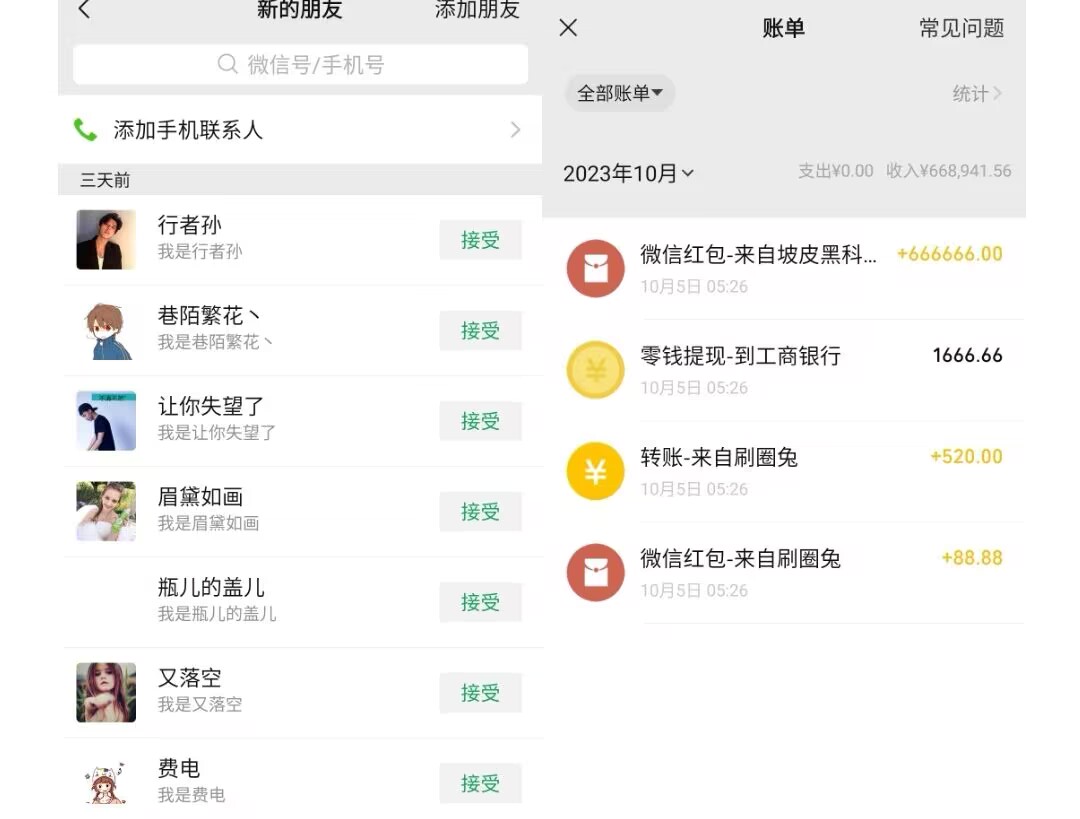Open the 全部账单 filter dropdown

(x=619, y=92)
